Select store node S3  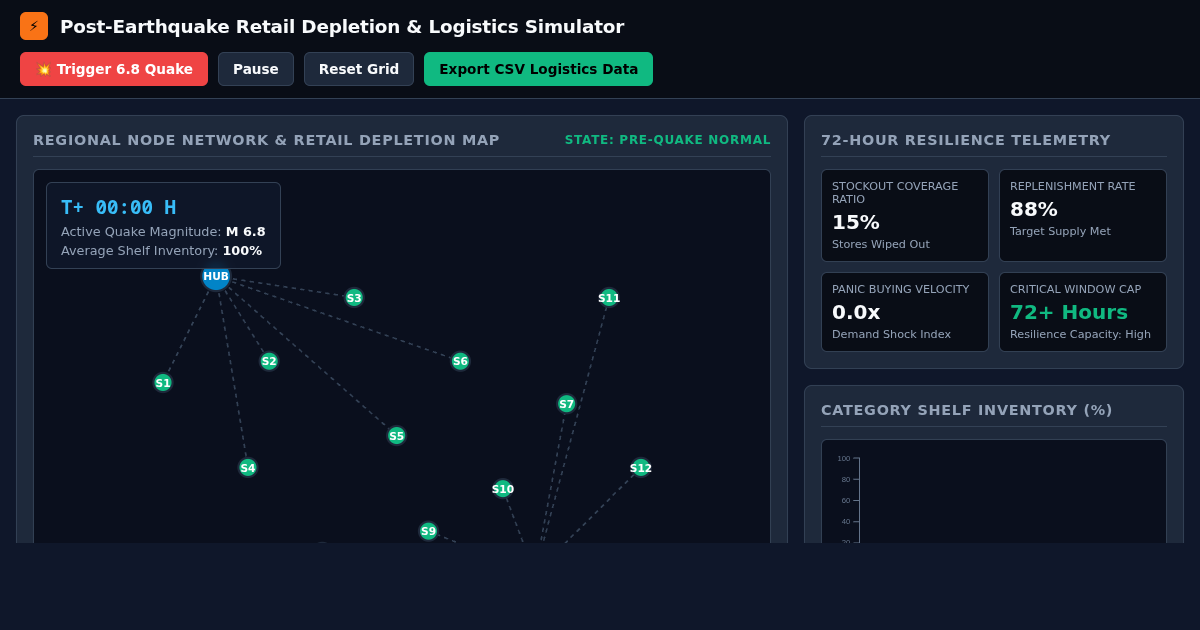click(x=354, y=298)
